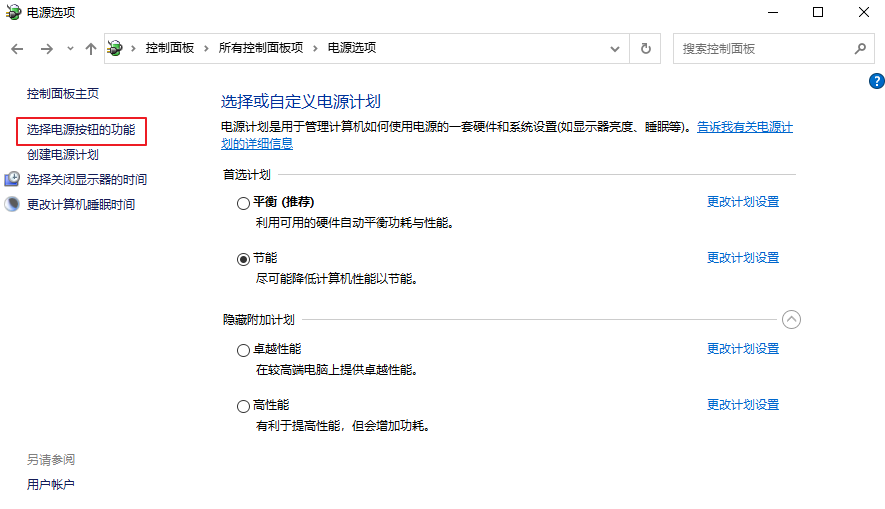Select the 卓越性能 power plan
The height and width of the screenshot is (509, 885).
pos(243,351)
